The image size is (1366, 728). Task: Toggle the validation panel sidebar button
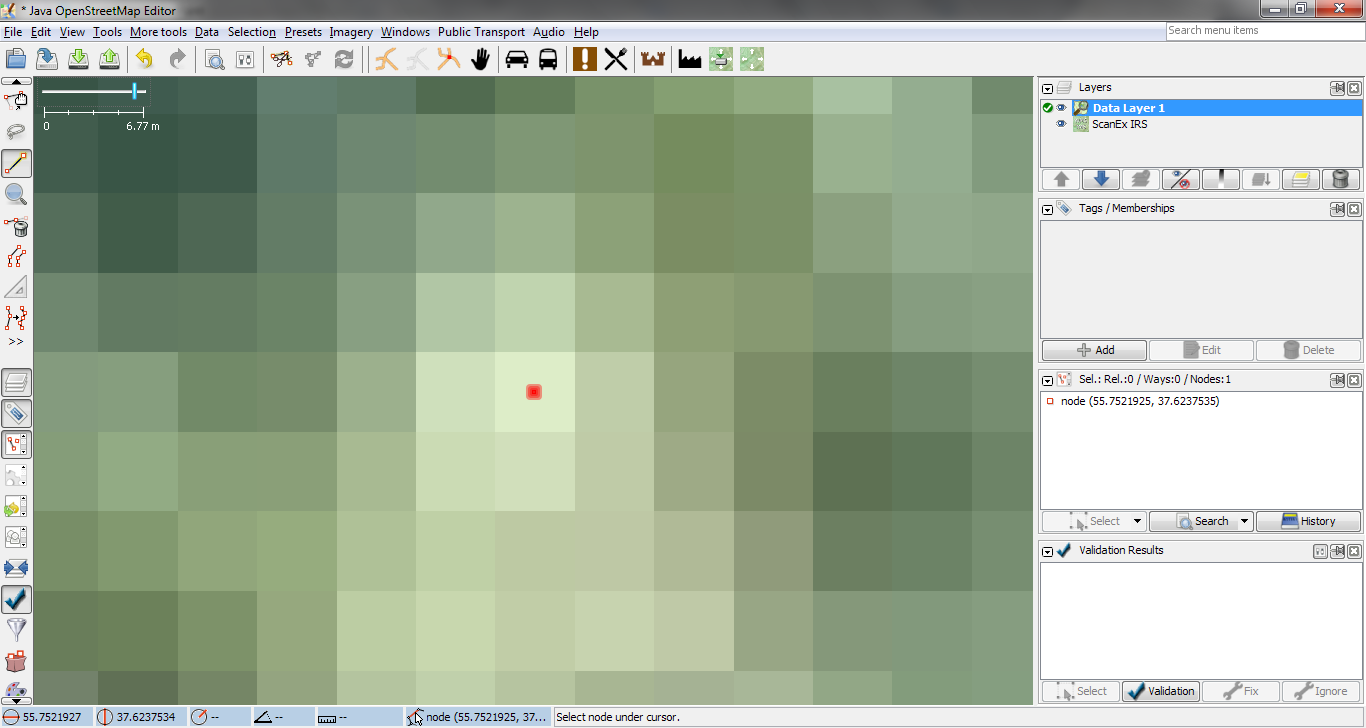[x=17, y=600]
